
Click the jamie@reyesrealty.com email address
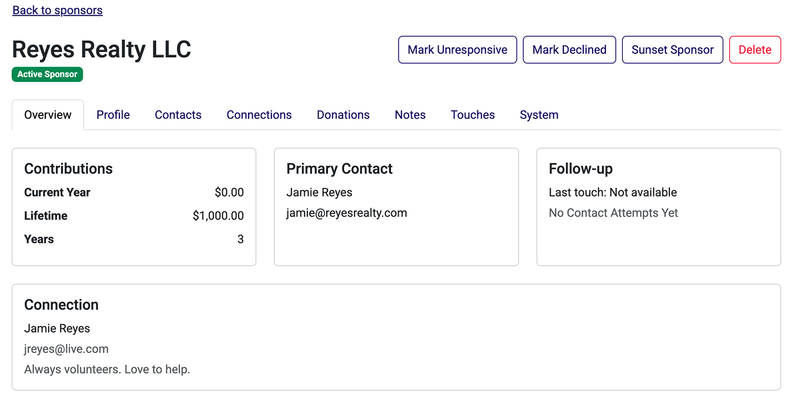347,213
